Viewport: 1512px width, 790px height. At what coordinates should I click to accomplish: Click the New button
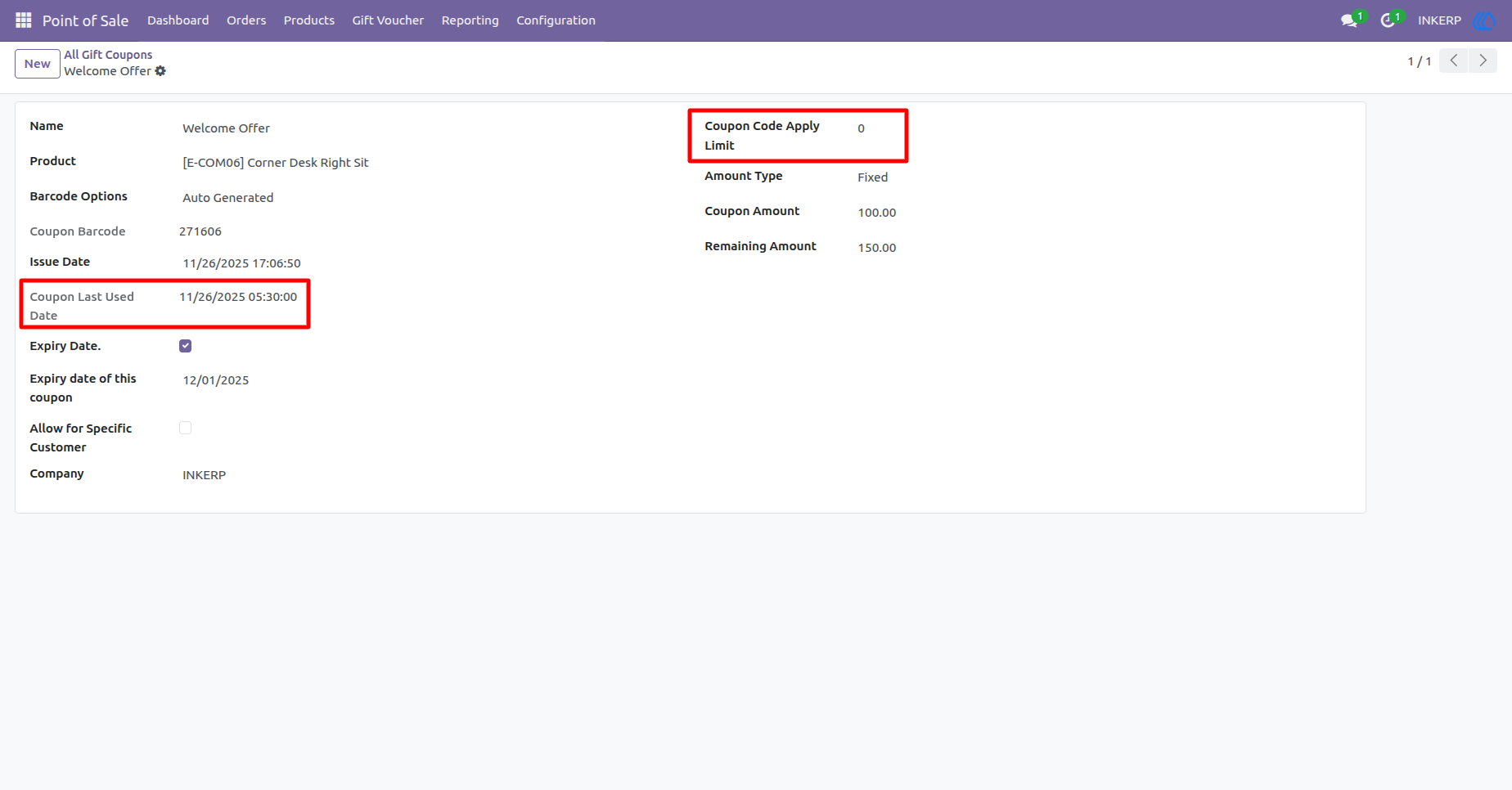click(38, 64)
